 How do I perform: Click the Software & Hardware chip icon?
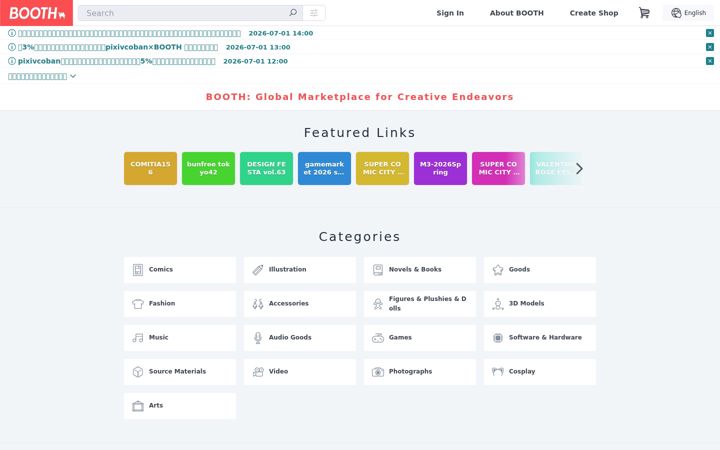(x=498, y=338)
